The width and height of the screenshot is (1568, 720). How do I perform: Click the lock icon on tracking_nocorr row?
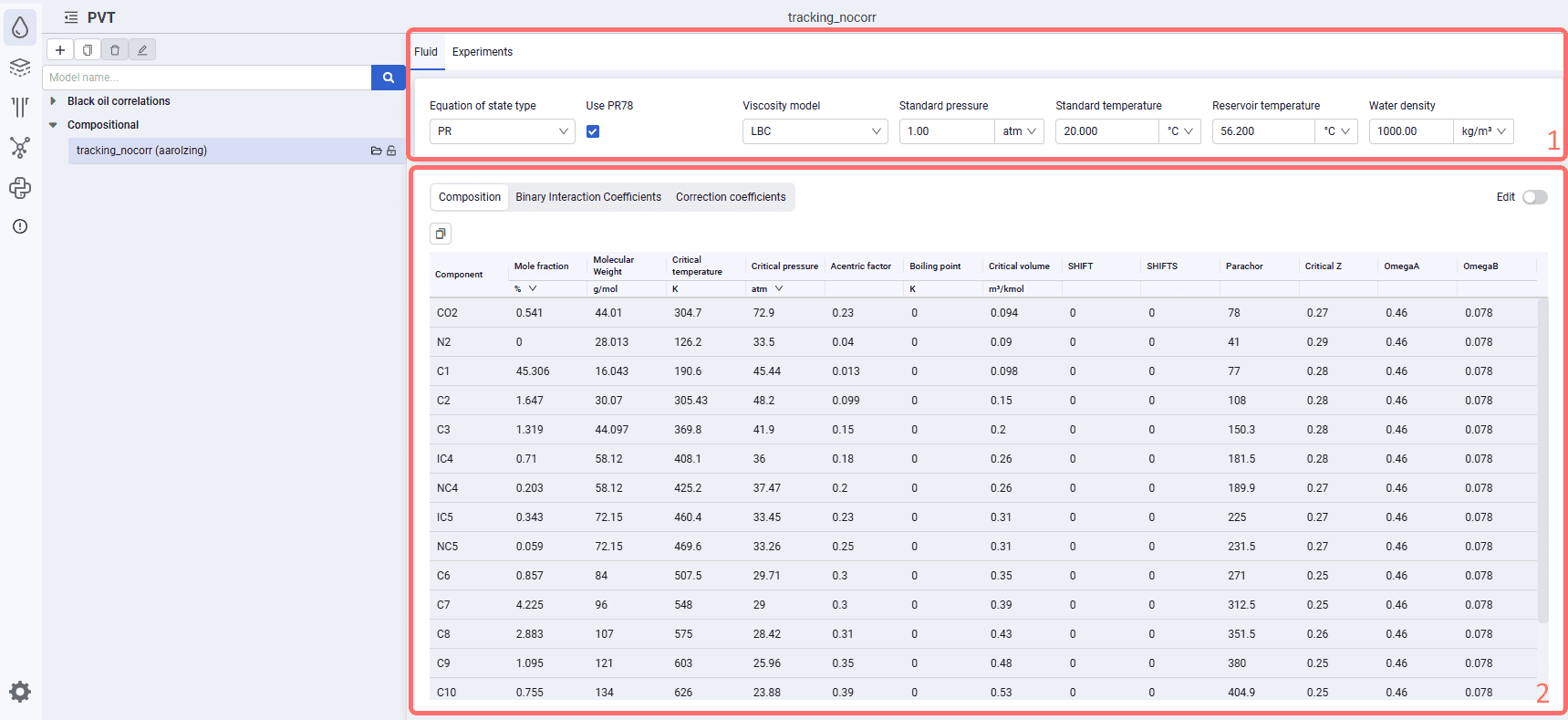click(391, 151)
